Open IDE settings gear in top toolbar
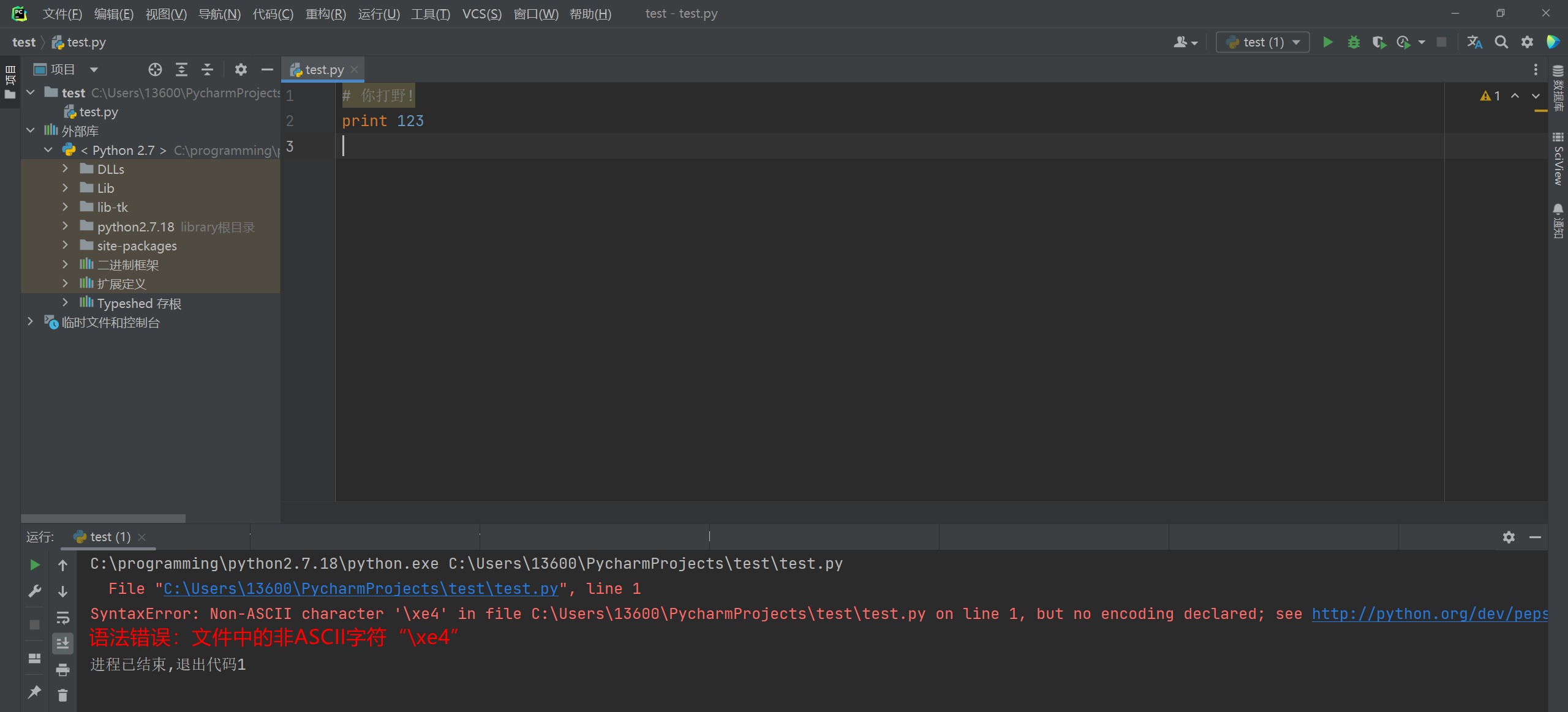 (x=1527, y=42)
